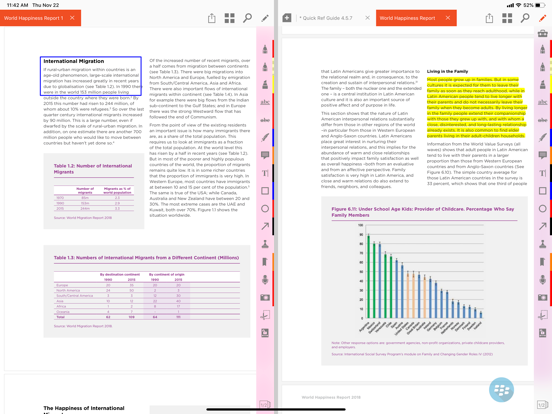
Task: Select signature tool in left toolbar
Action: click(x=265, y=315)
